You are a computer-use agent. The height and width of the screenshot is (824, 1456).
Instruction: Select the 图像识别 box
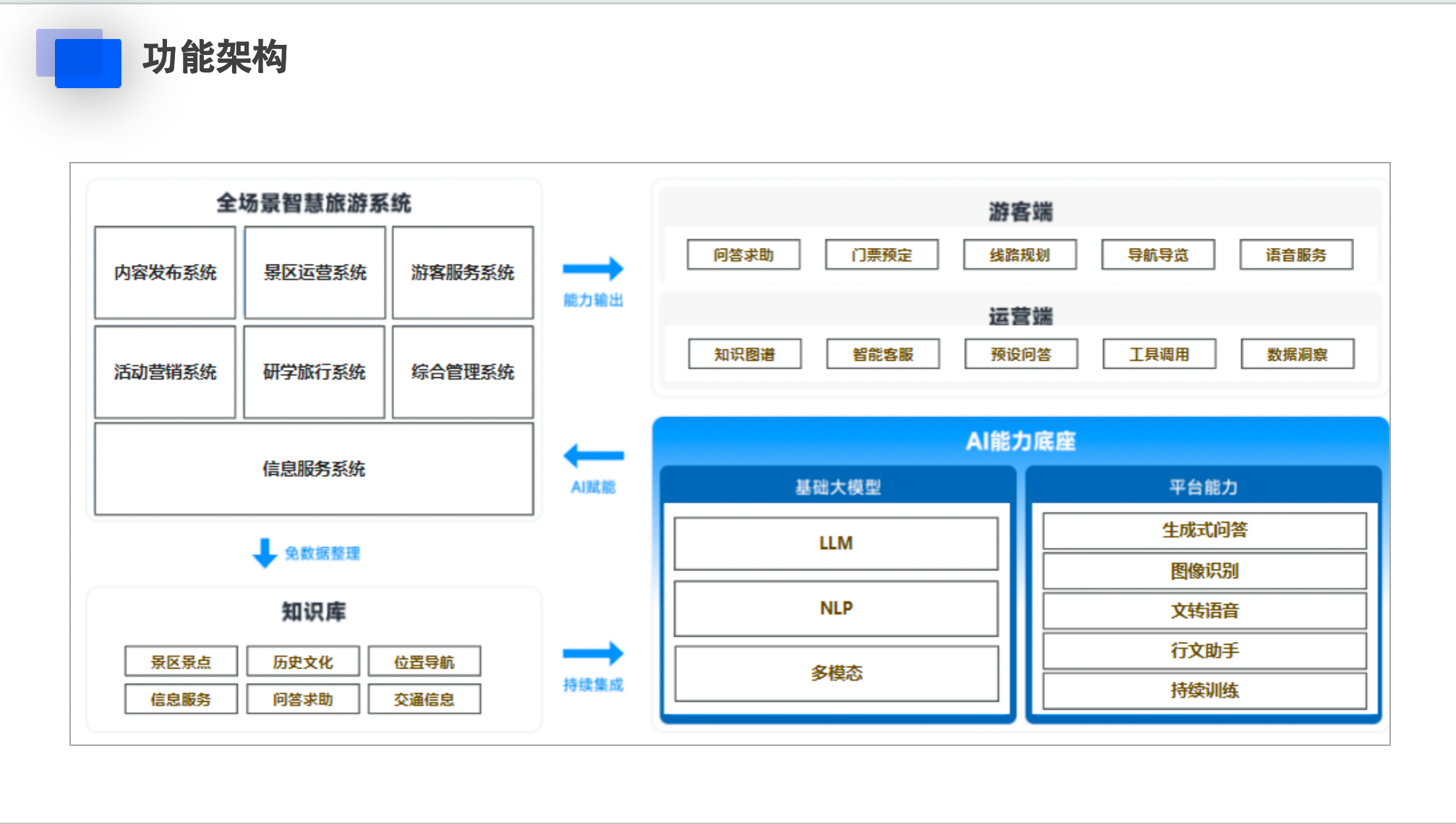tap(1204, 571)
